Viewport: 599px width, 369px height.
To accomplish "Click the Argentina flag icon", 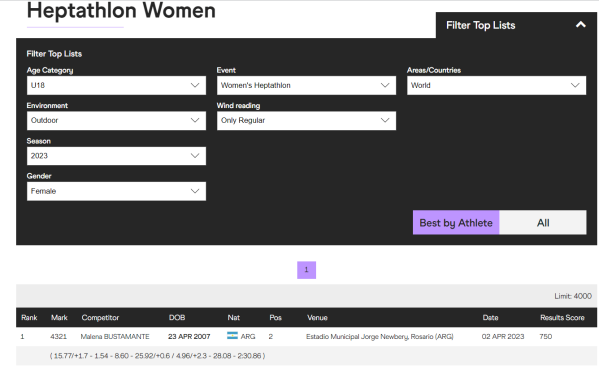I will (x=232, y=336).
